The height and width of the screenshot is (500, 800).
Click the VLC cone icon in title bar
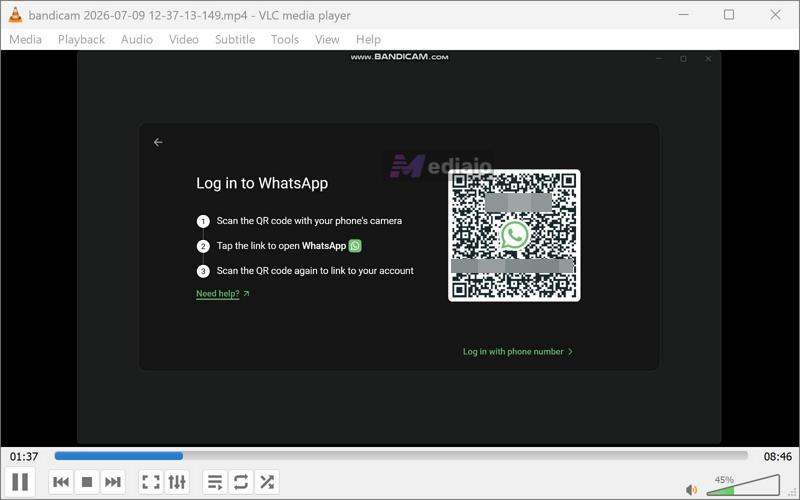15,15
